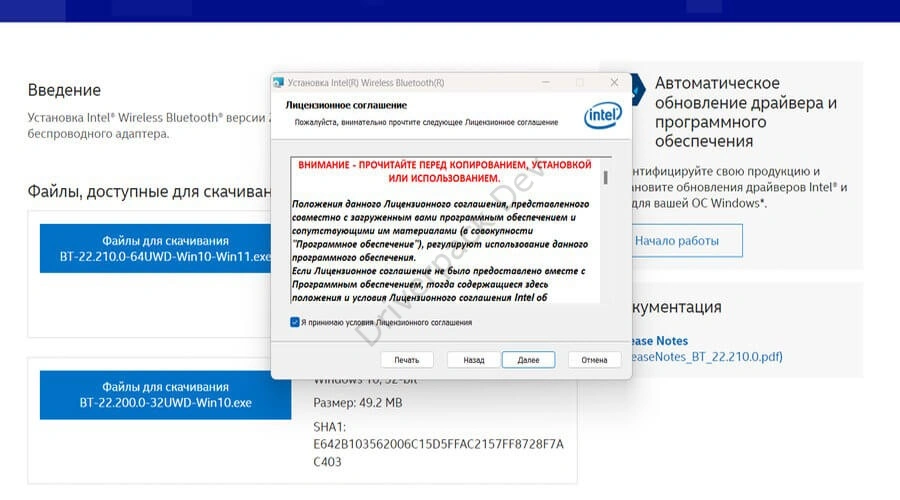900x500 pixels.
Task: Click the Файлы, доступные для скачивания heading
Action: click(149, 191)
